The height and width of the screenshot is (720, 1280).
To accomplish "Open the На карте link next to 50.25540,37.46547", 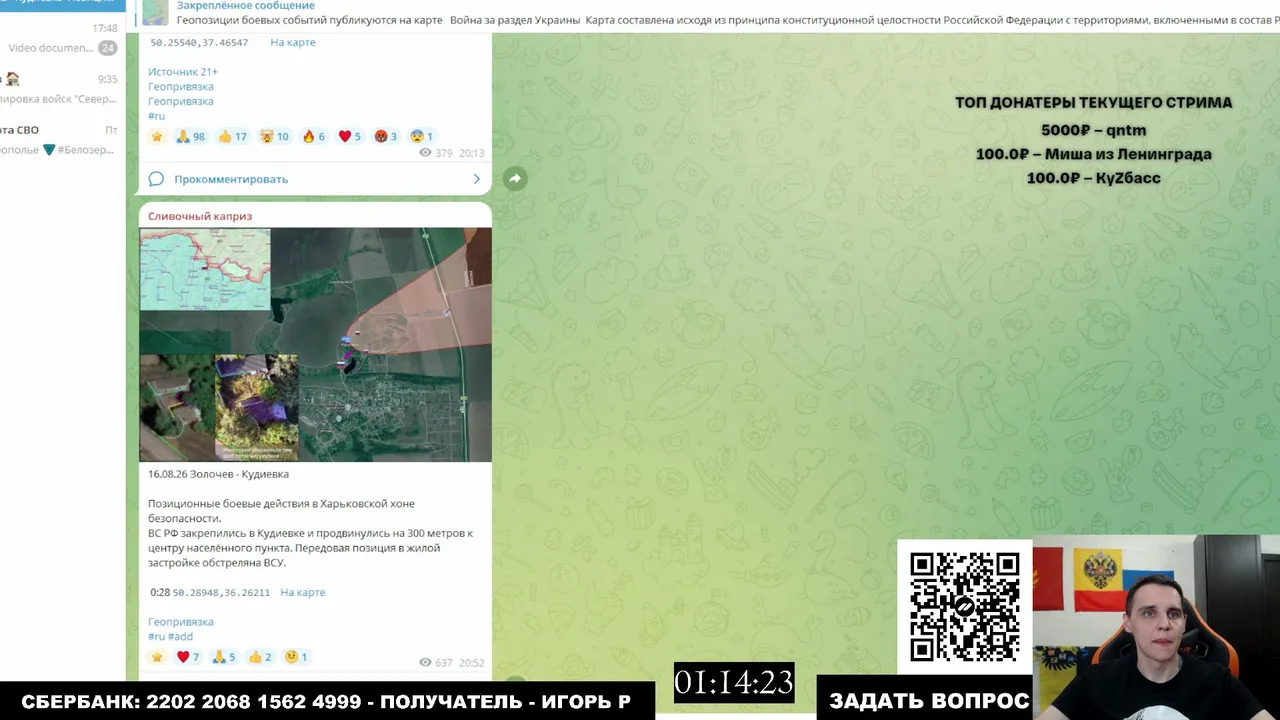I will pyautogui.click(x=293, y=42).
